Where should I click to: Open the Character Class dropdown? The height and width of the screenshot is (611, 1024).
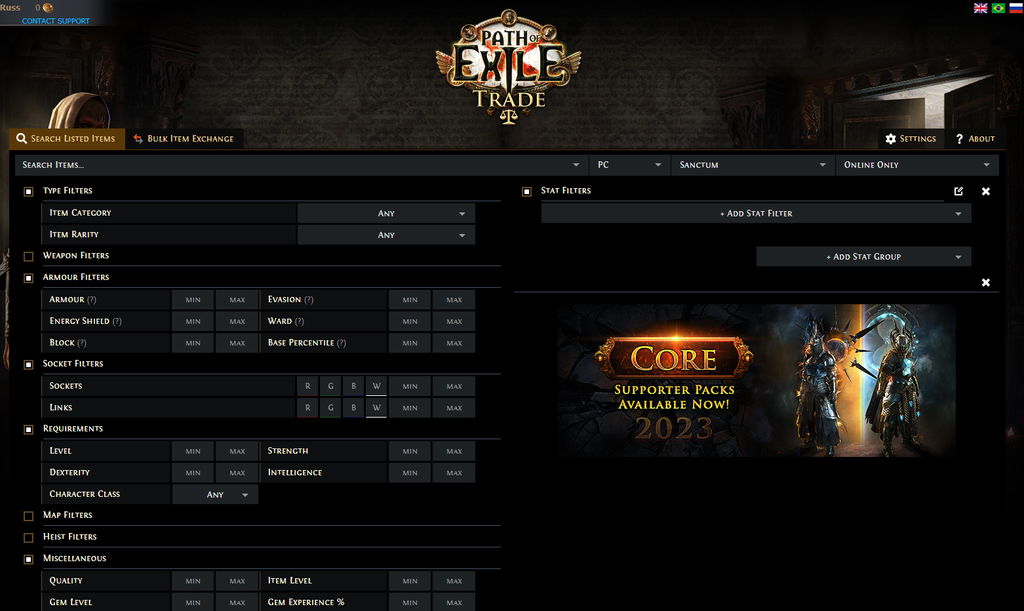[x=215, y=494]
